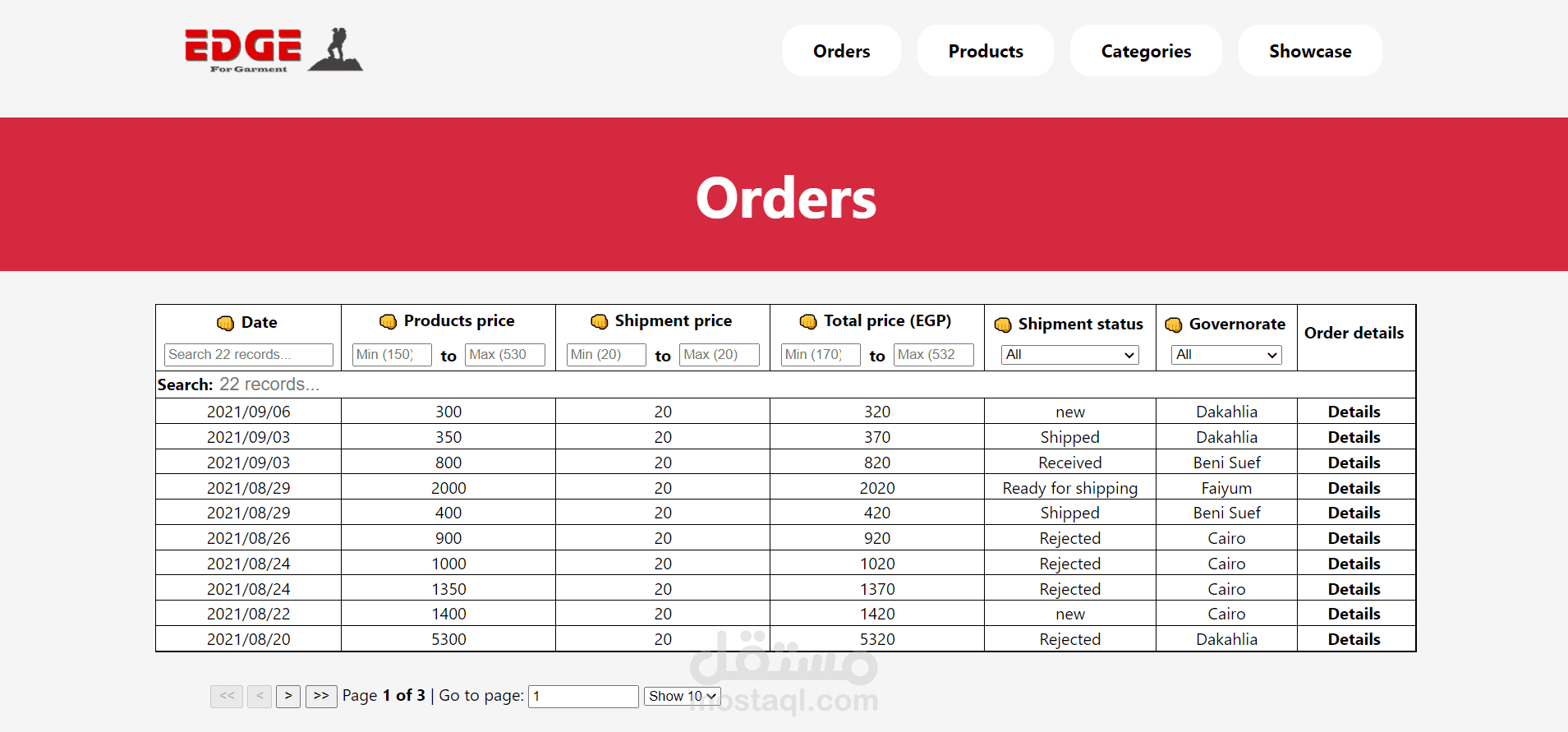Open the Orders navigation tab
The height and width of the screenshot is (732, 1568).
point(842,51)
